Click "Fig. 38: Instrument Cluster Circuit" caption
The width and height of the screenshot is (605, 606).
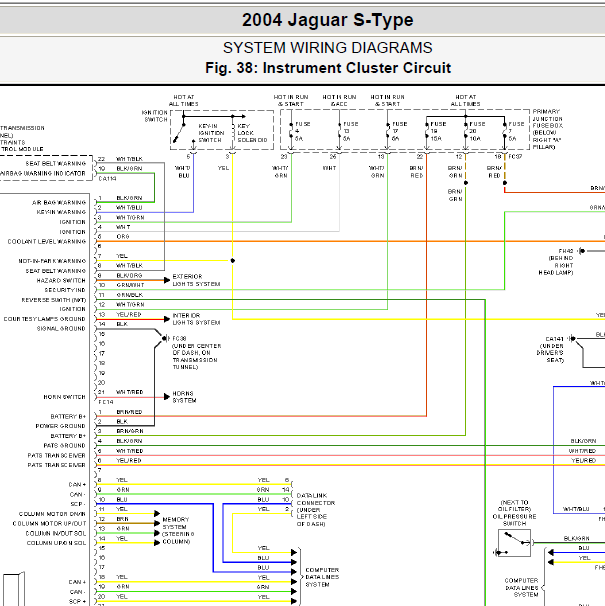click(x=328, y=68)
